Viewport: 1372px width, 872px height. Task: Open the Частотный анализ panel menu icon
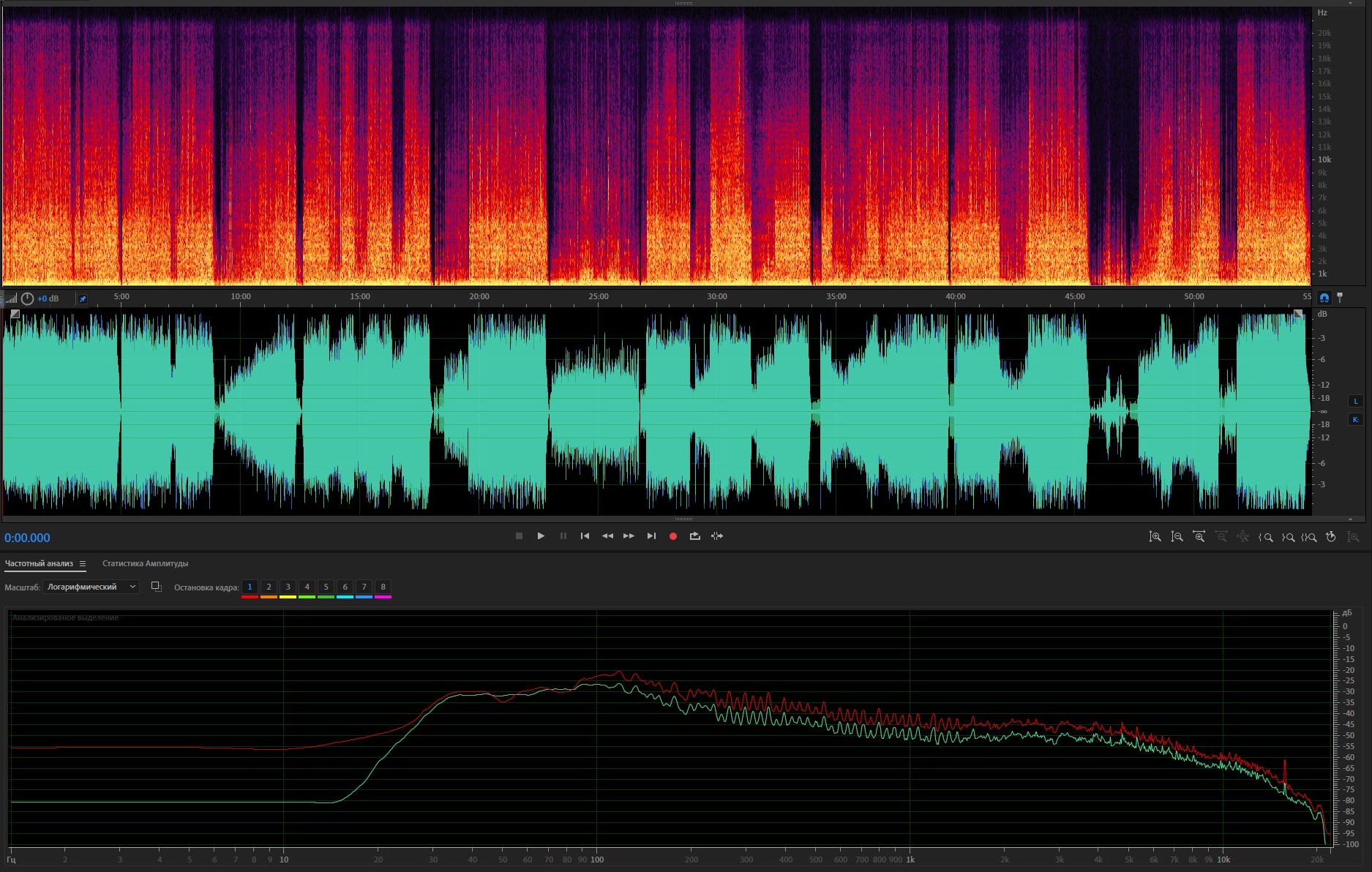[x=83, y=563]
